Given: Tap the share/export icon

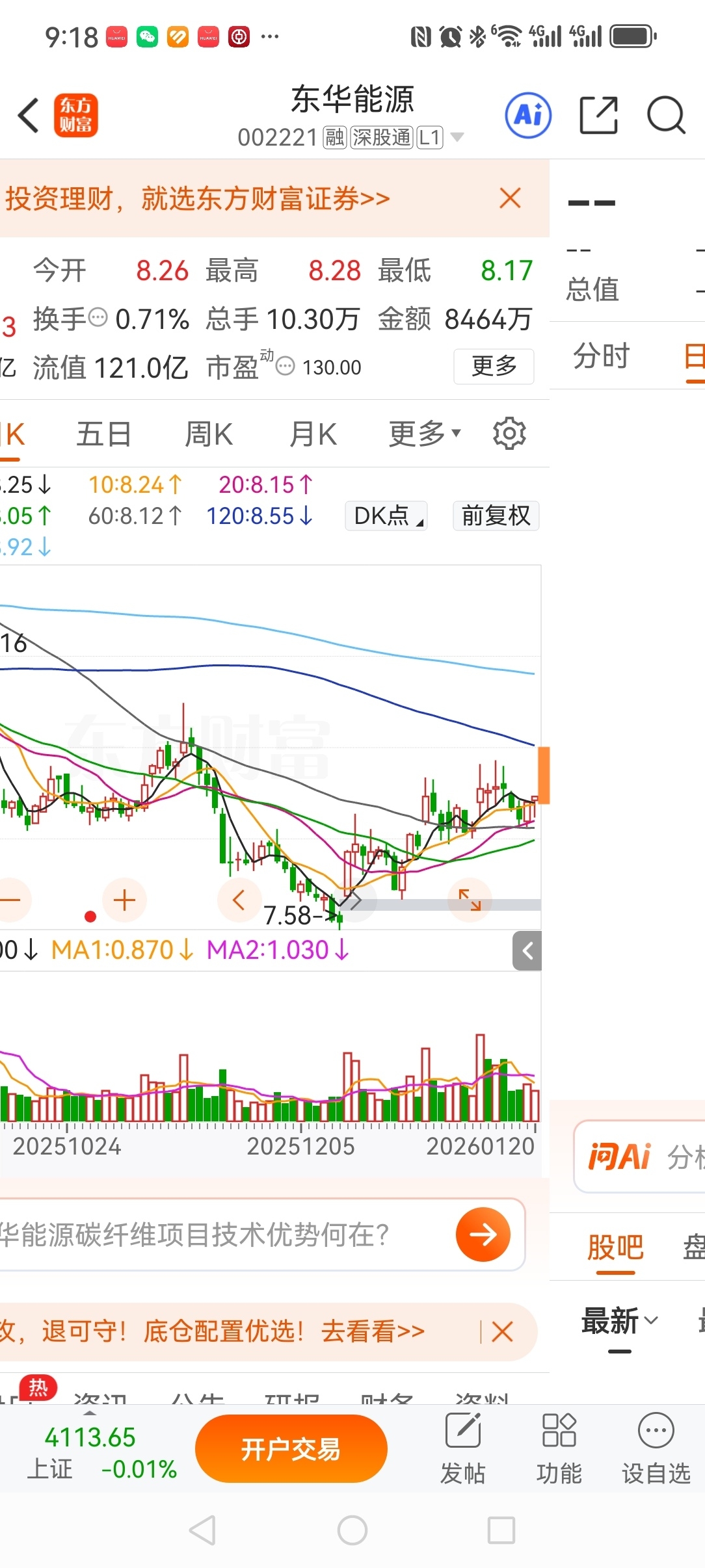Looking at the screenshot, I should coord(598,115).
